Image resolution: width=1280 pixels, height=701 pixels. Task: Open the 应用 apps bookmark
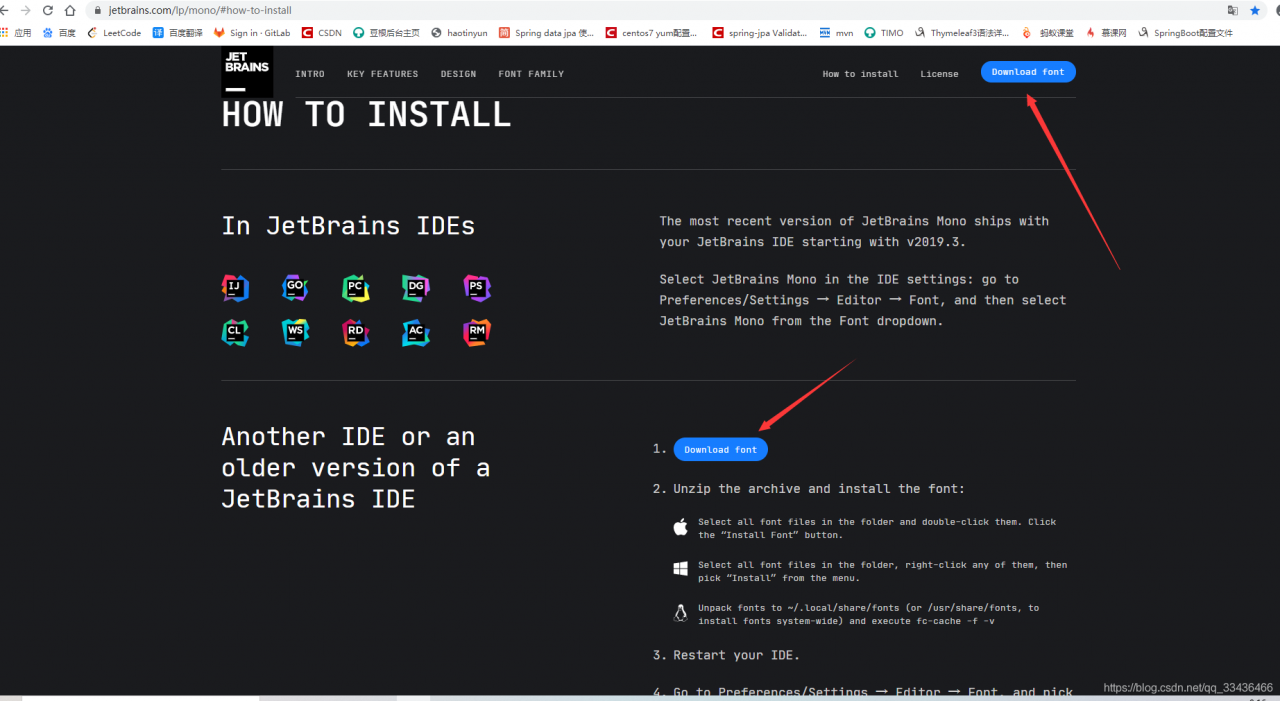(x=16, y=33)
